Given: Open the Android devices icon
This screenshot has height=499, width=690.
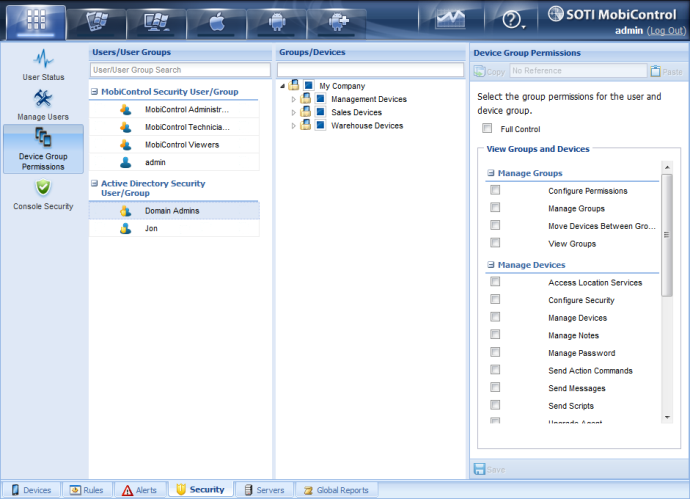Looking at the screenshot, I should coord(276,23).
